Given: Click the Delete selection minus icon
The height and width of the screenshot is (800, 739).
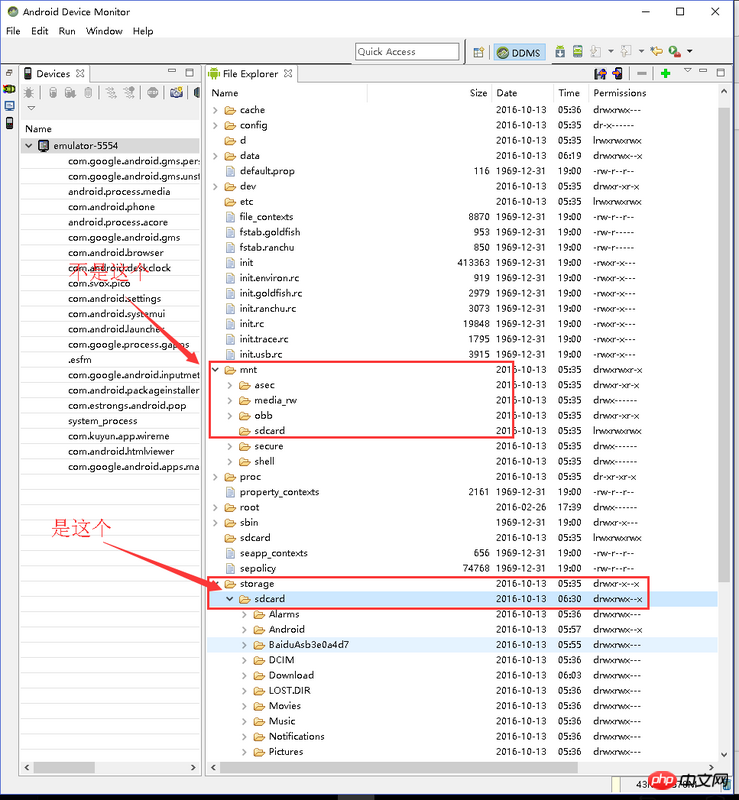Looking at the screenshot, I should click(x=641, y=74).
